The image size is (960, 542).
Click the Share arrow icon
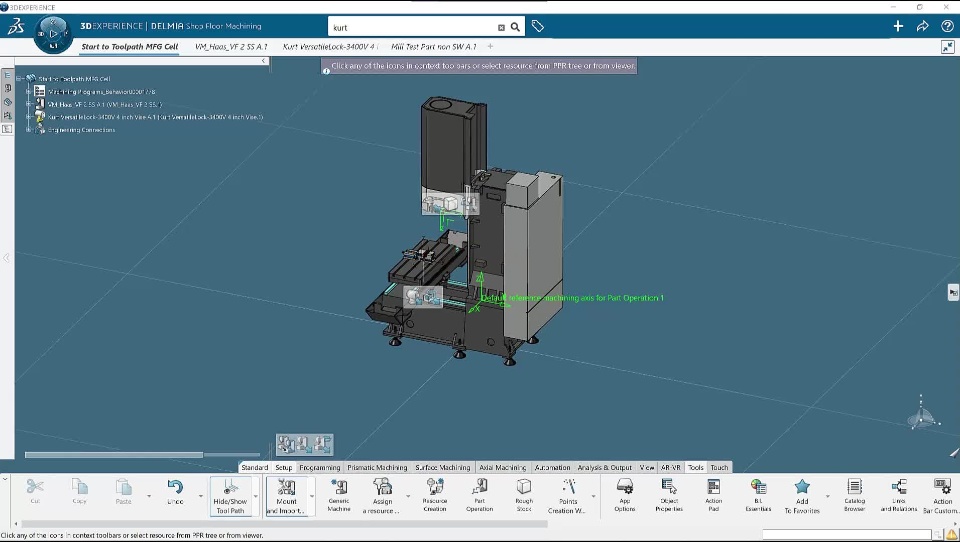tap(922, 27)
